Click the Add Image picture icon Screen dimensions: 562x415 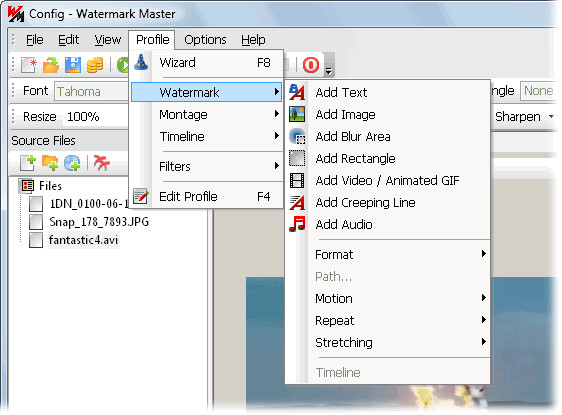pyautogui.click(x=297, y=114)
